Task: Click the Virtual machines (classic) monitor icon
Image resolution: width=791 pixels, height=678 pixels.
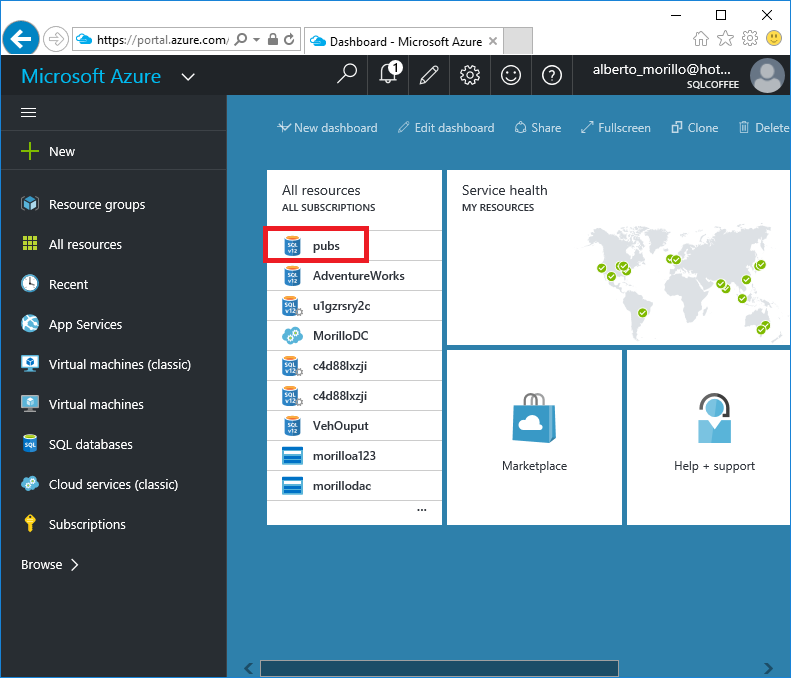Action: coord(30,363)
